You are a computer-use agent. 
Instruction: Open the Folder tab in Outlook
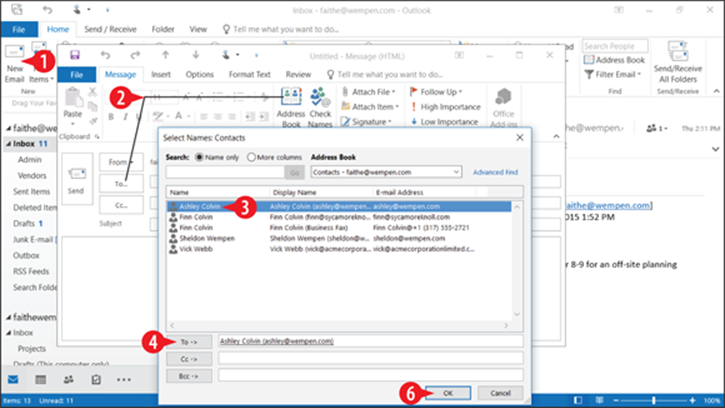(163, 29)
